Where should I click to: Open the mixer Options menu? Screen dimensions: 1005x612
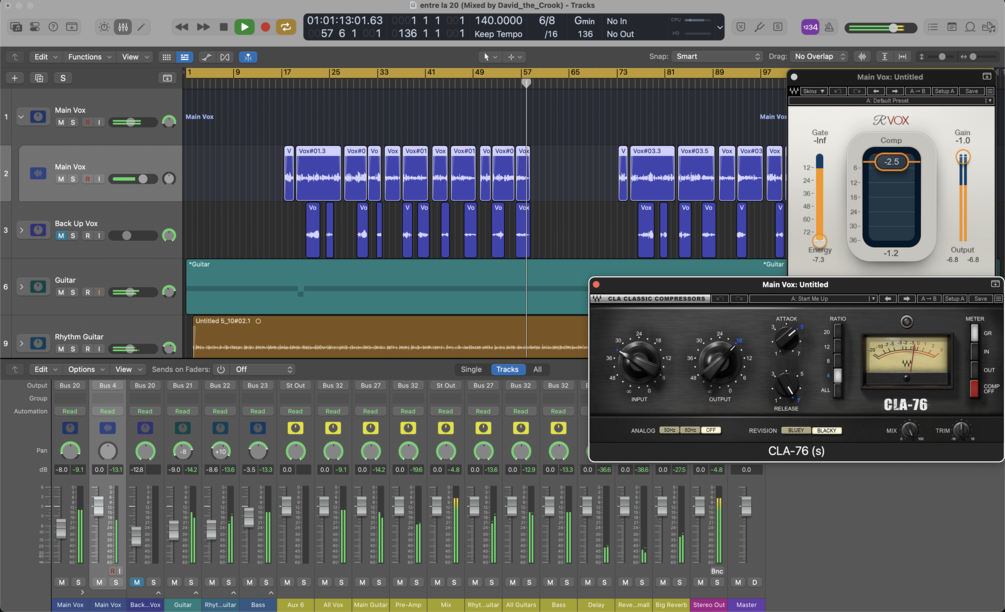coord(85,370)
